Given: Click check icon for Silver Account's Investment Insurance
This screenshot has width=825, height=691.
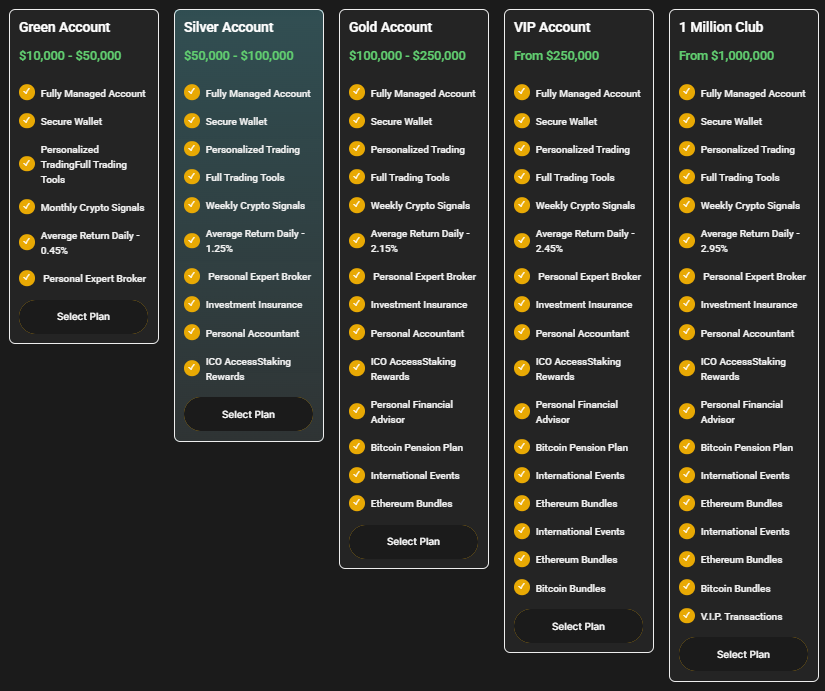Looking at the screenshot, I should pyautogui.click(x=192, y=304).
